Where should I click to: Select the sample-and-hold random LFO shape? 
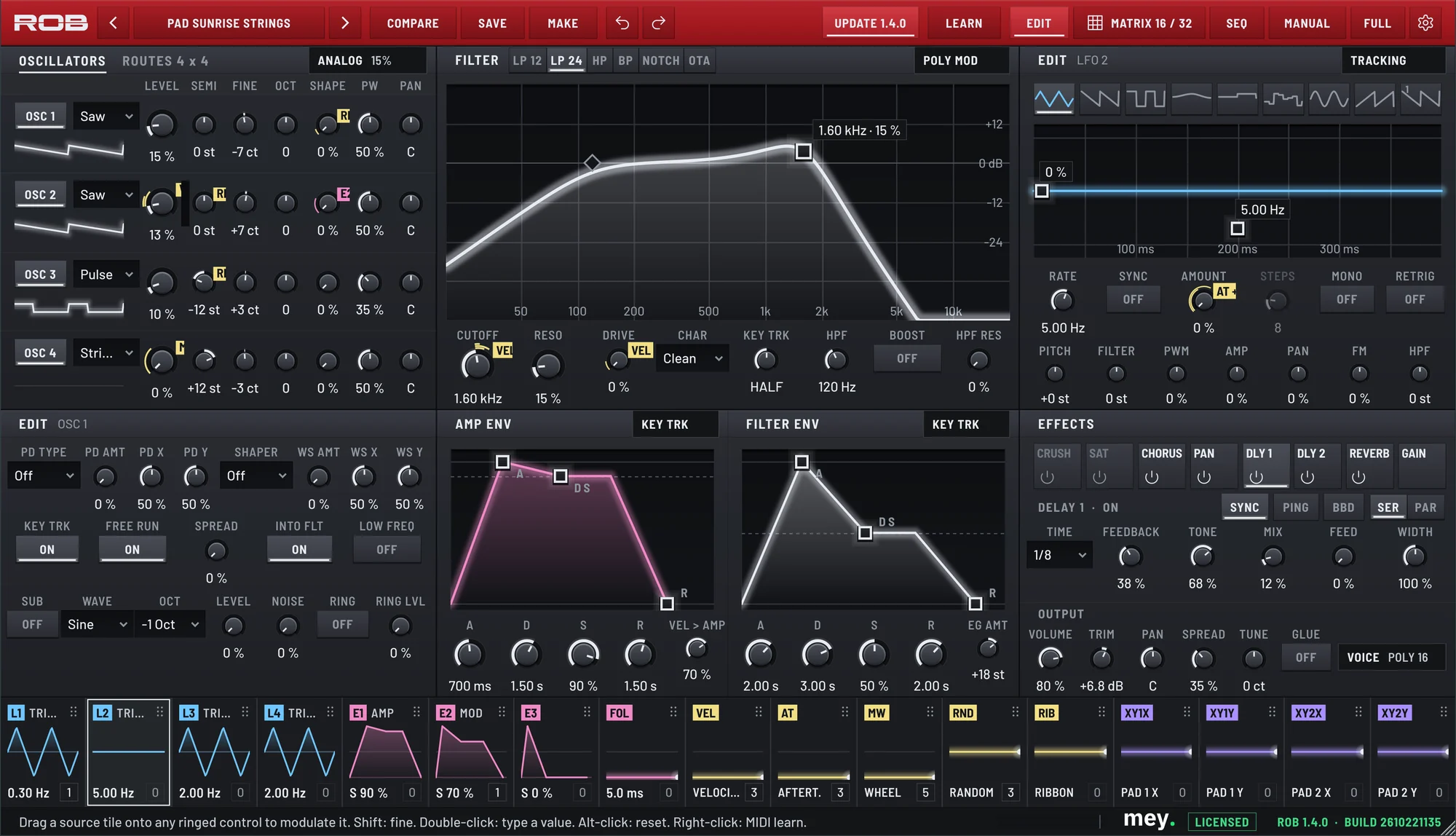pos(1283,98)
